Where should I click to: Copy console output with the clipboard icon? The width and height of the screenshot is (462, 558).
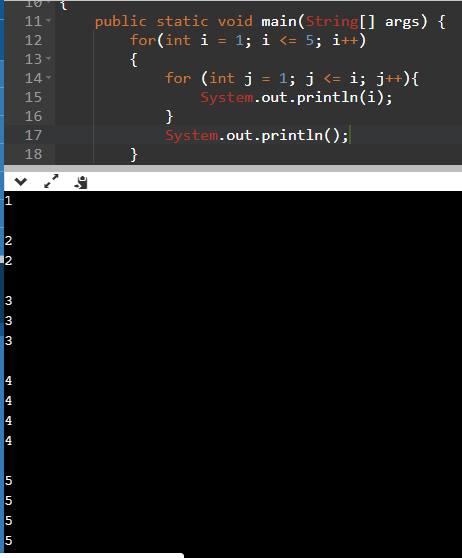[x=81, y=182]
